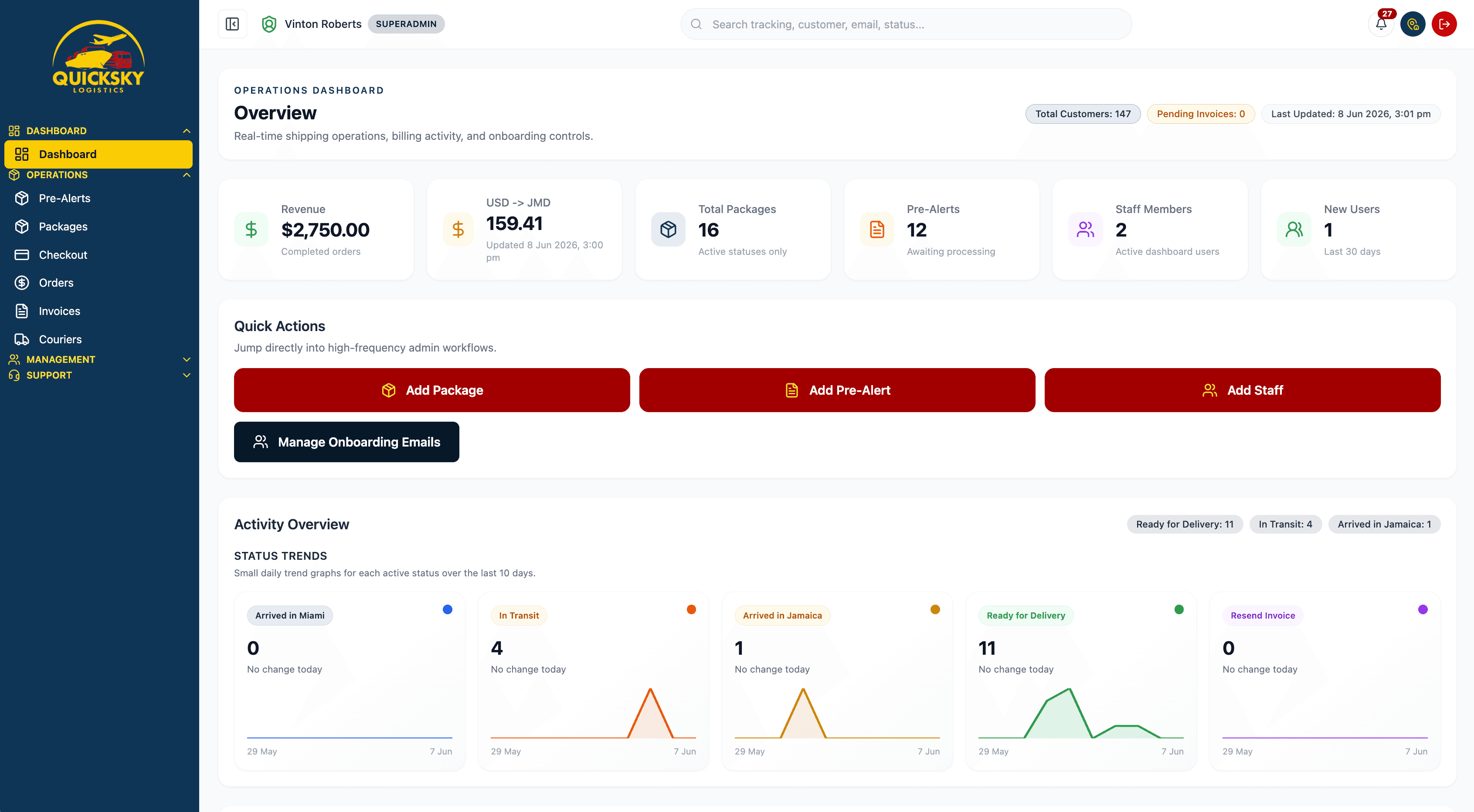The image size is (1474, 812).
Task: Click the New Users people icon
Action: (x=1294, y=230)
